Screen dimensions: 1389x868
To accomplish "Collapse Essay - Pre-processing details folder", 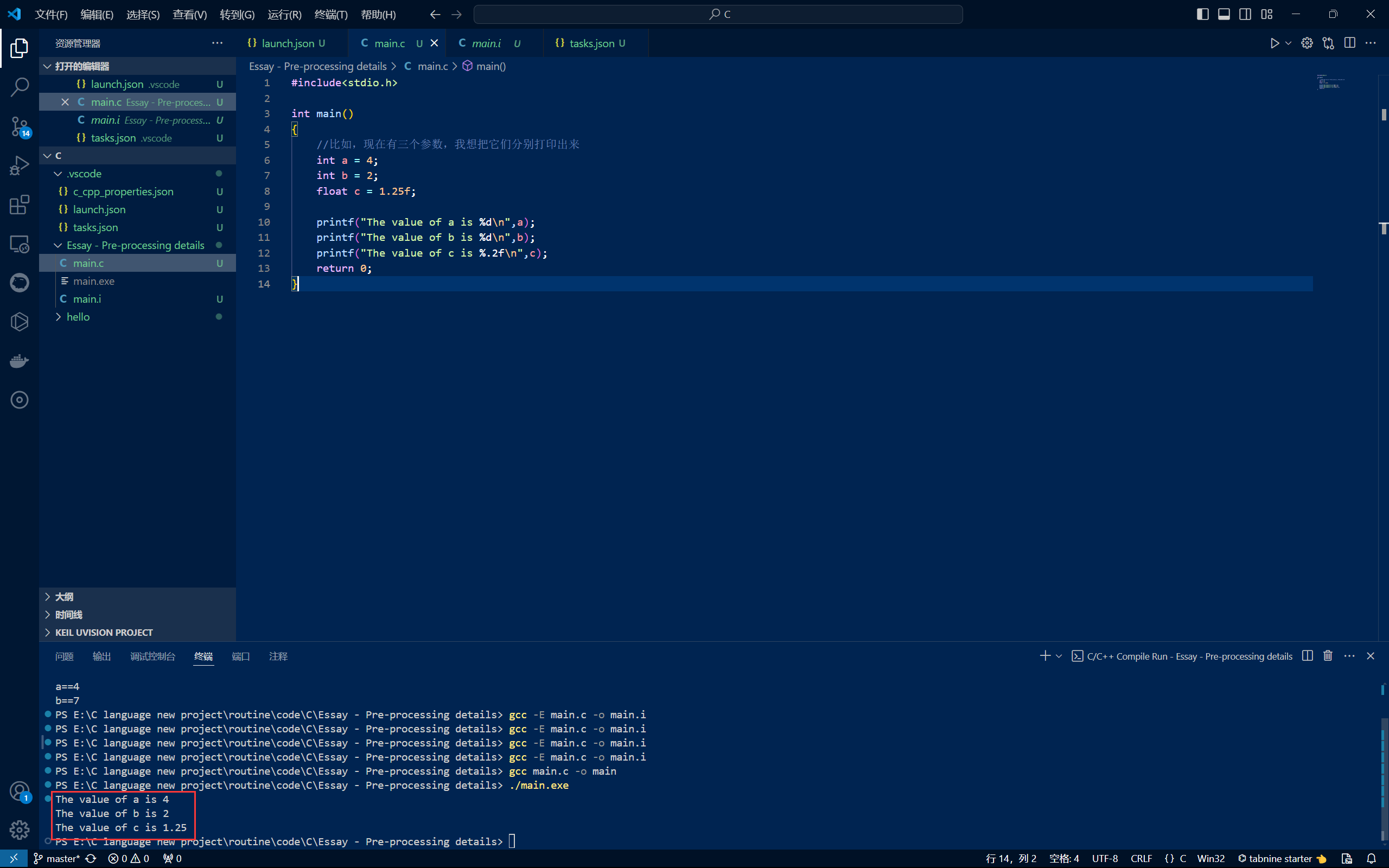I will point(137,245).
